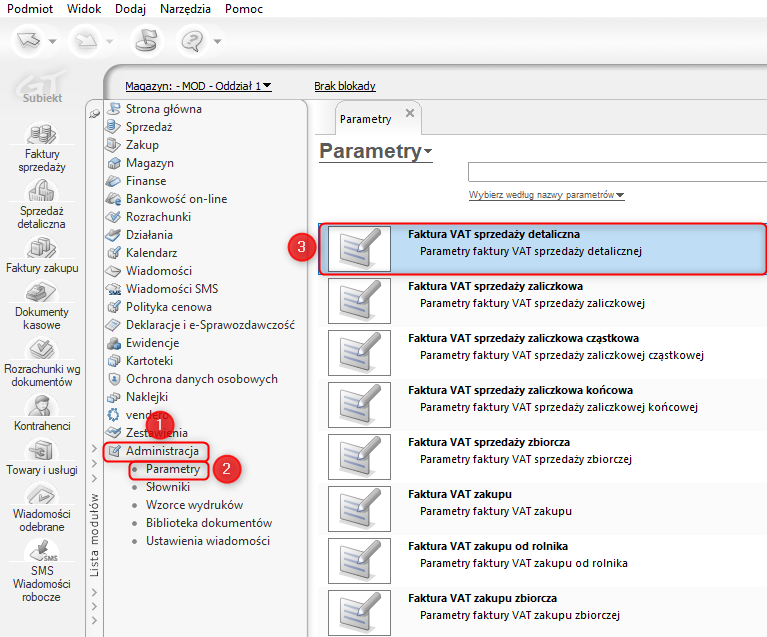The height and width of the screenshot is (637, 767).
Task: Open the Dokumenty kasowe shortcut icon
Action: (x=42, y=292)
